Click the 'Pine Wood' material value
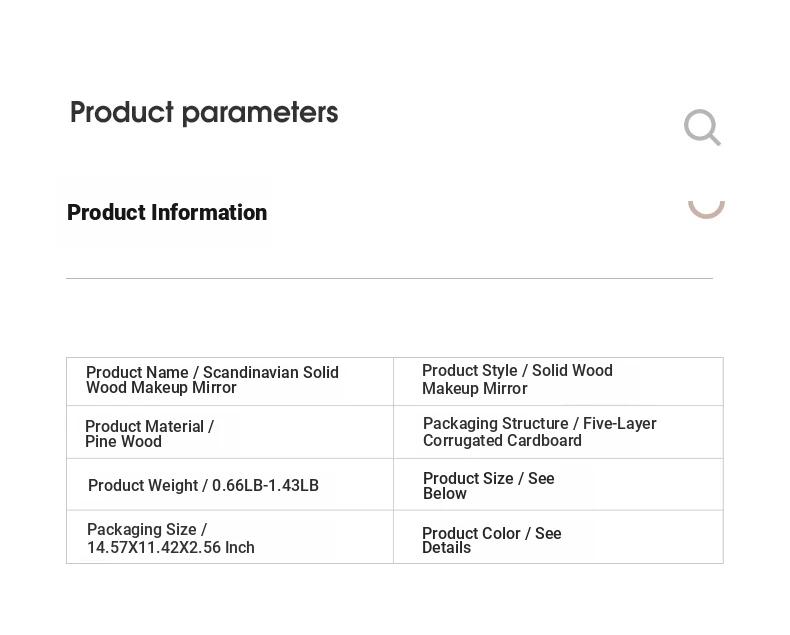 pos(123,442)
